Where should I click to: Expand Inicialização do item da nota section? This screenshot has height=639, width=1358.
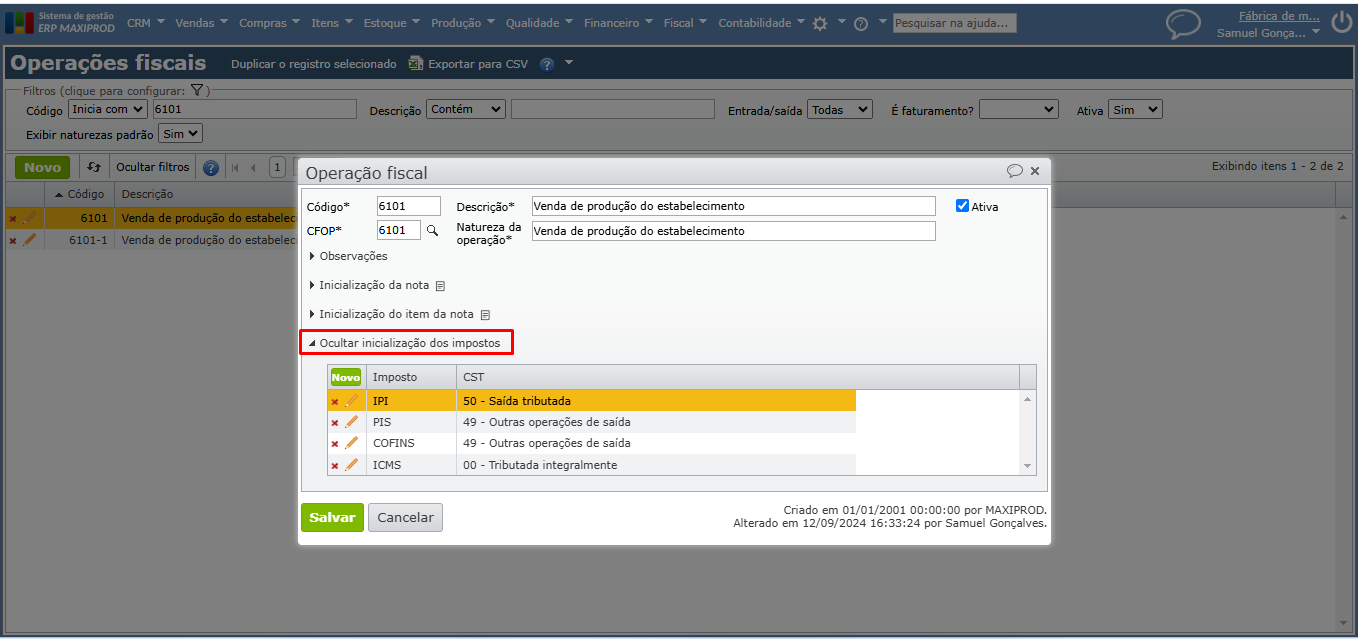391,314
